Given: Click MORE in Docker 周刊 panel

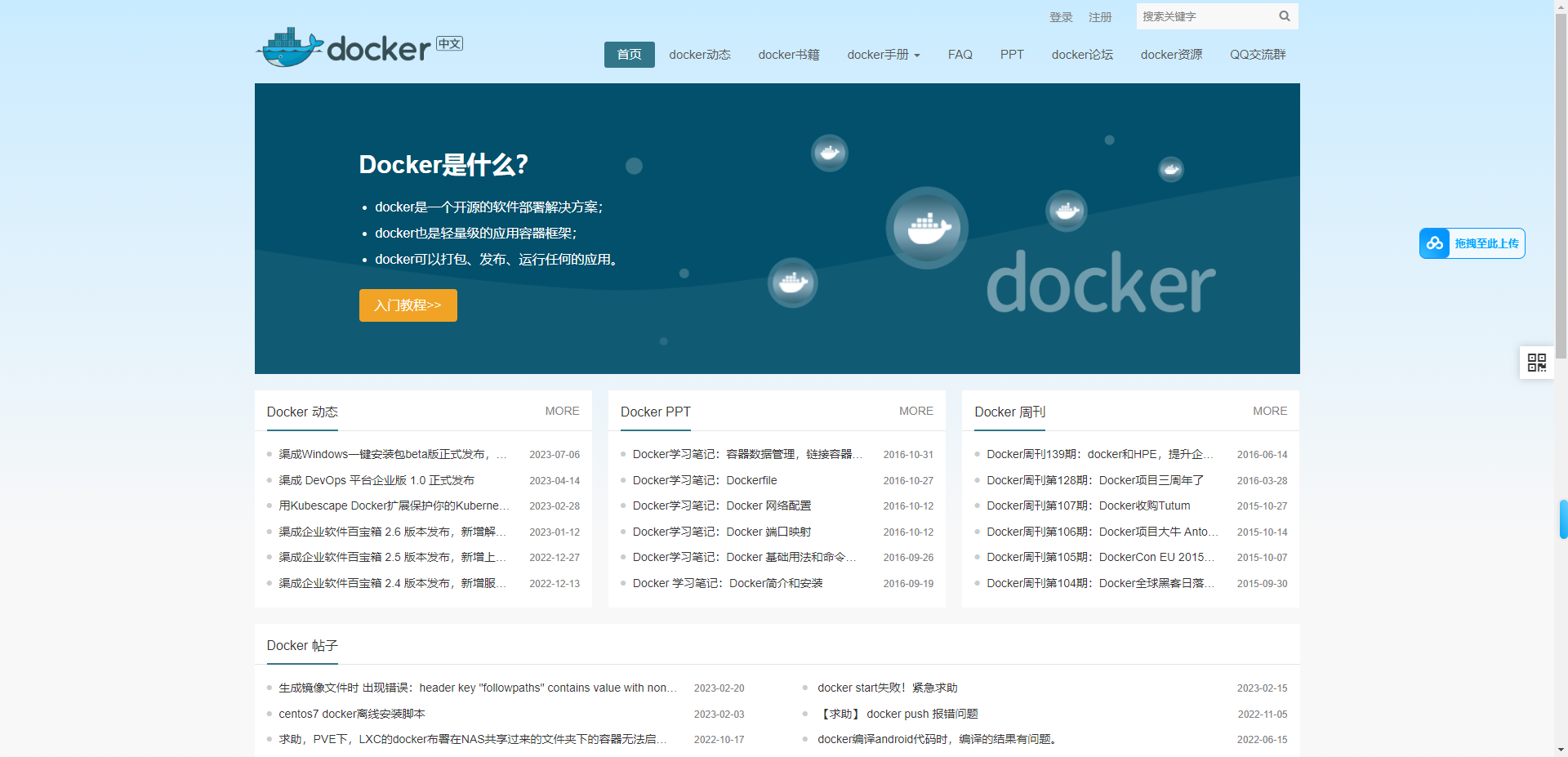Looking at the screenshot, I should click(x=1270, y=411).
